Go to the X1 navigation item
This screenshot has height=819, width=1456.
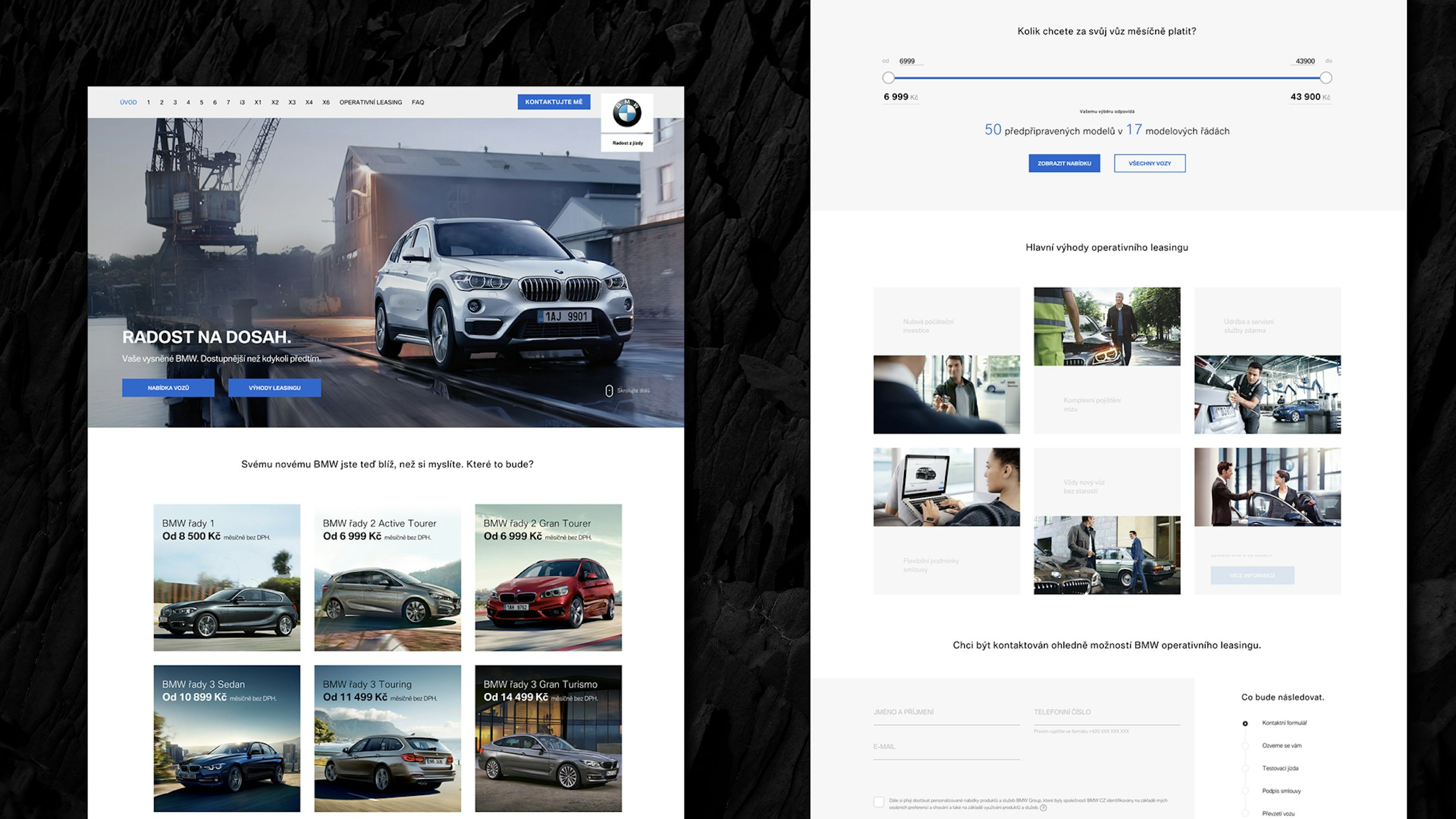pos(258,102)
